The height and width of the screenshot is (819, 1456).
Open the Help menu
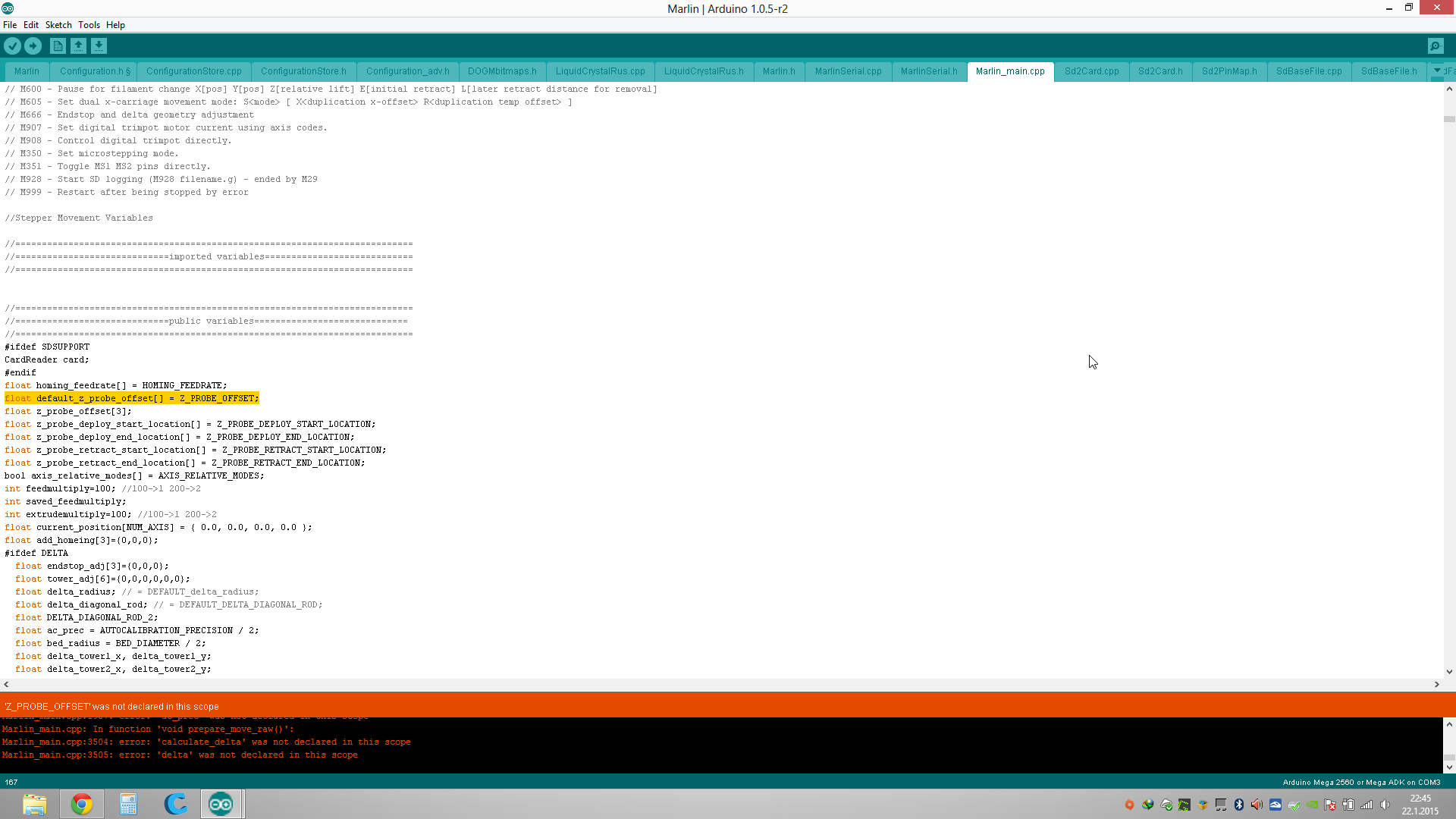click(x=115, y=25)
